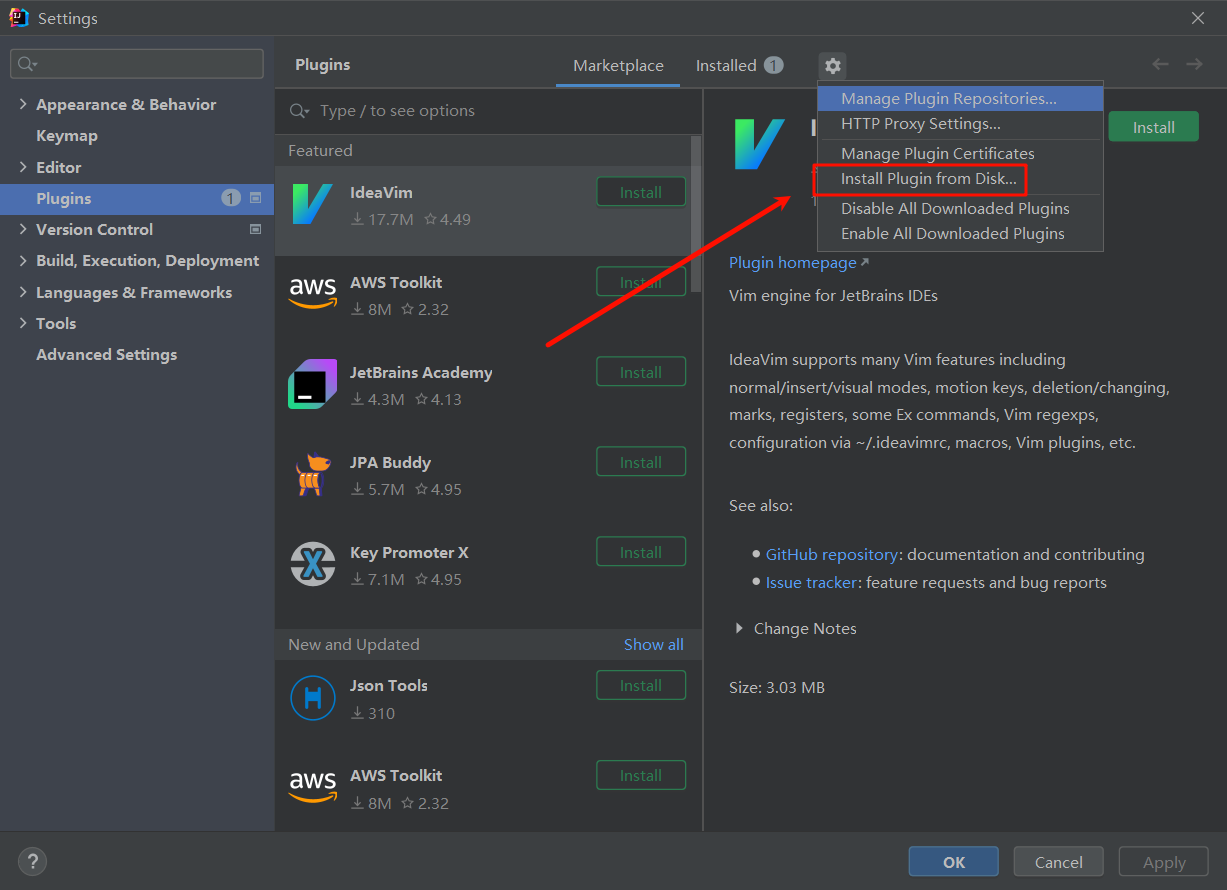Click the Cancel button
The height and width of the screenshot is (890, 1227).
[1058, 862]
